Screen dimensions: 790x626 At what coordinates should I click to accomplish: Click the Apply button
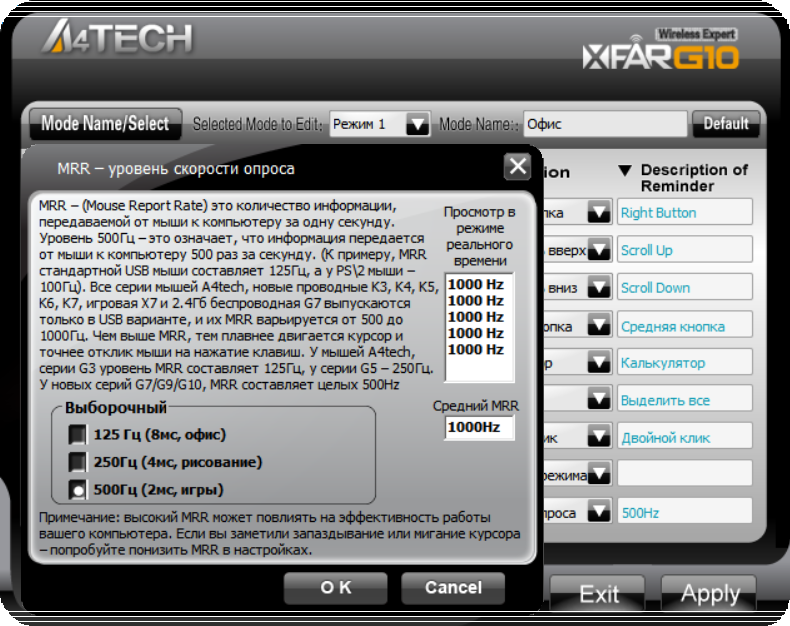pyautogui.click(x=709, y=594)
